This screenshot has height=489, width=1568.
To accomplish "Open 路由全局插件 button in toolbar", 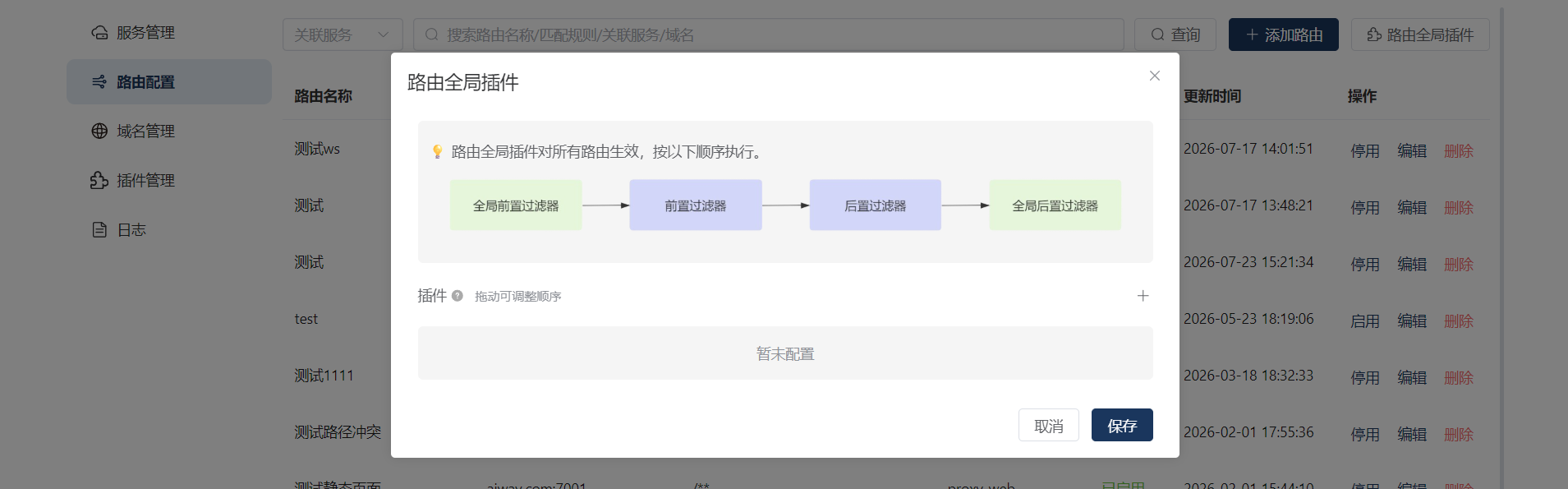I will point(1420,35).
